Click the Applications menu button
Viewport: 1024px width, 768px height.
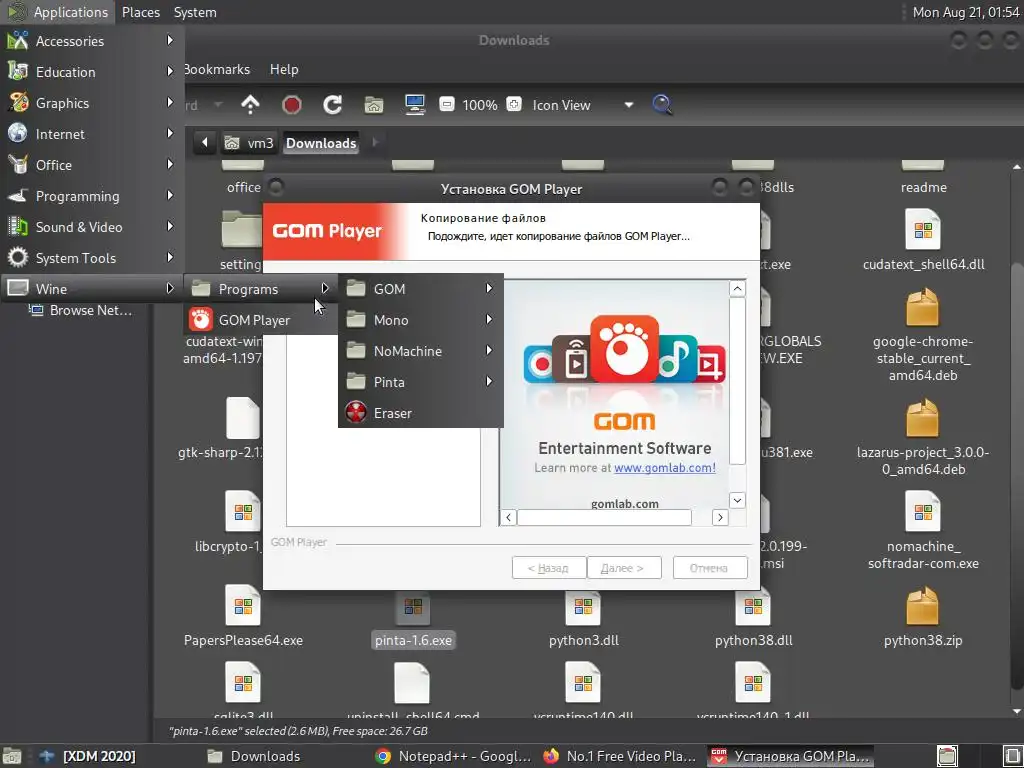pyautogui.click(x=57, y=12)
